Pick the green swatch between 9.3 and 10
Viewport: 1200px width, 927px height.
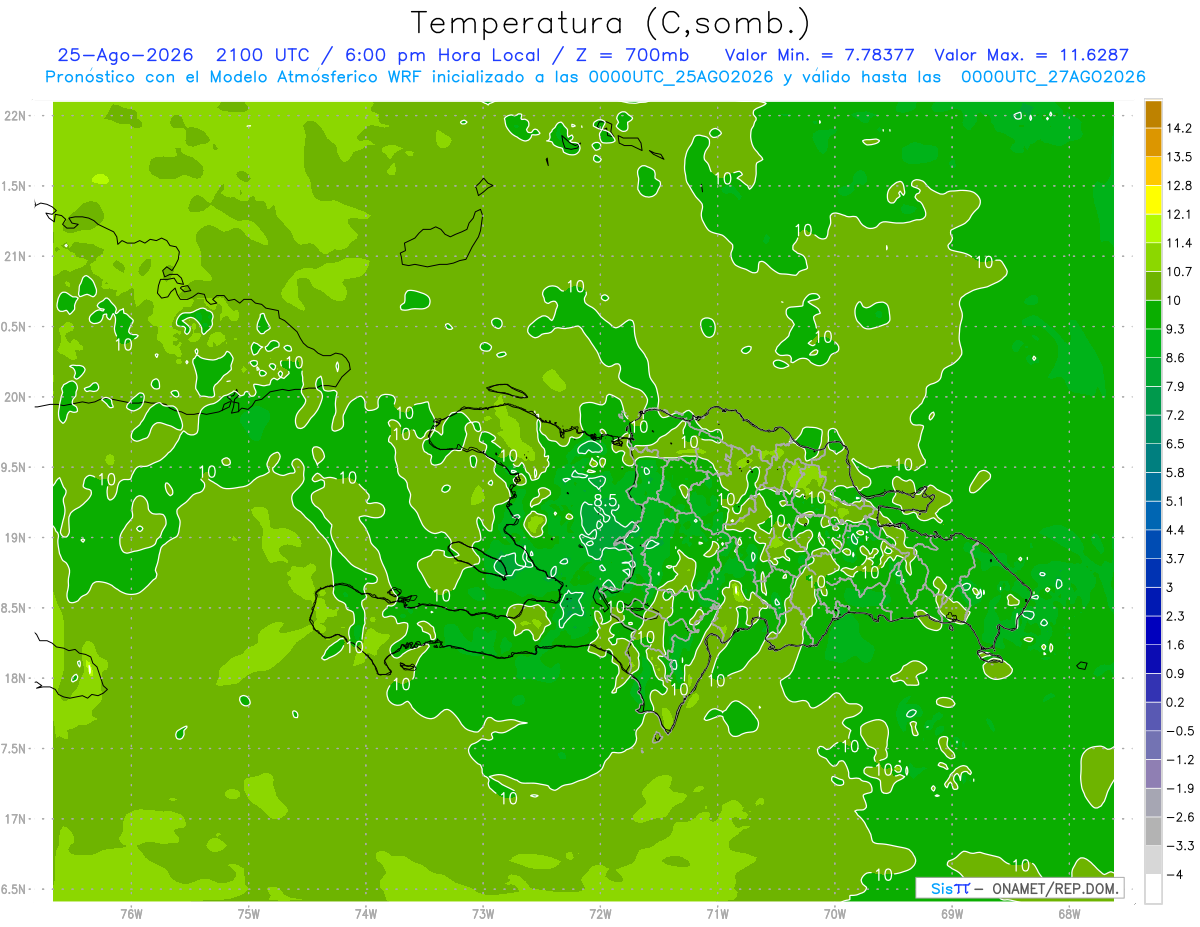coord(1153,314)
